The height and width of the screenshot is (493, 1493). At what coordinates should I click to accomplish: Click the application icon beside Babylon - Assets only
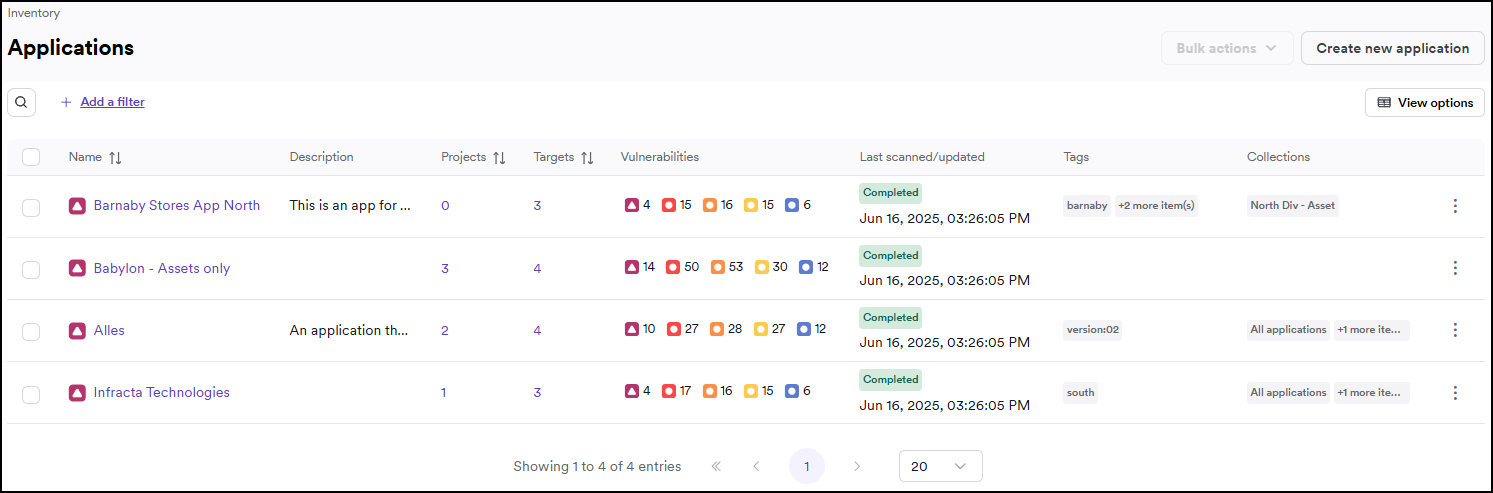pyautogui.click(x=77, y=268)
